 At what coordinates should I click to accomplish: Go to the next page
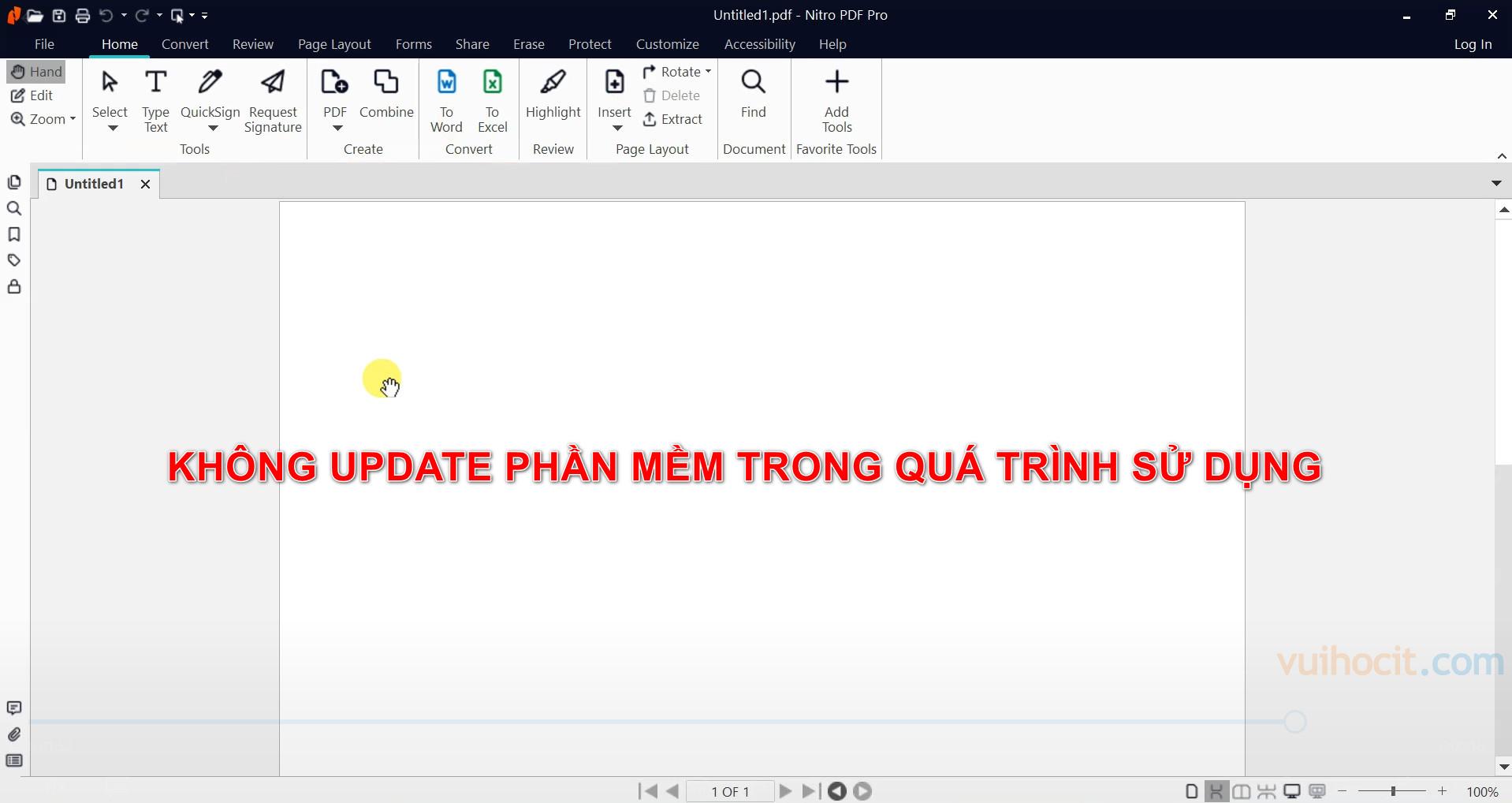(x=785, y=791)
